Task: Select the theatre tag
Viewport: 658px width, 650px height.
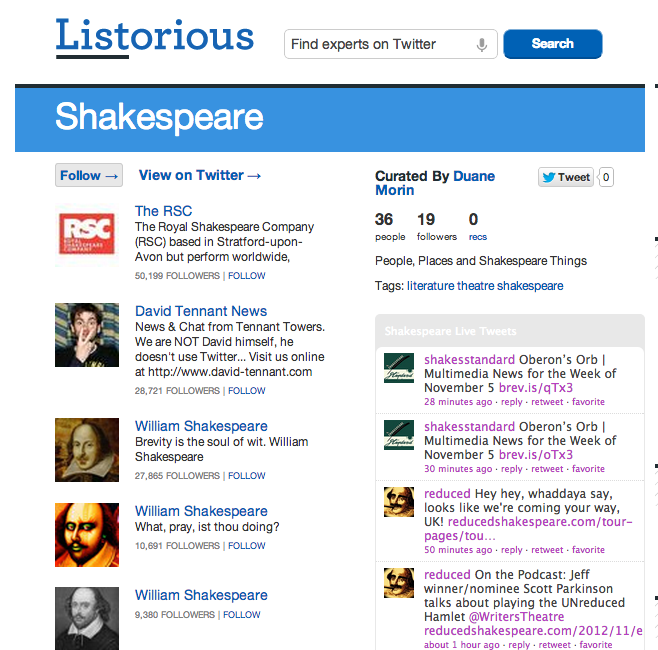Action: 475,286
